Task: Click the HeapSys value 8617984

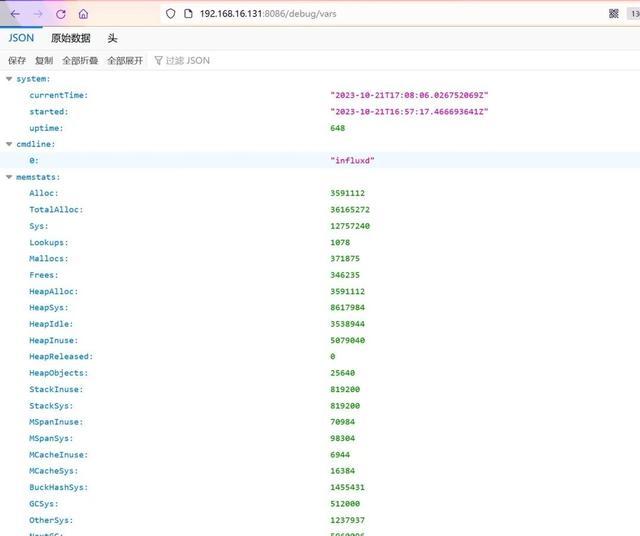Action: (x=347, y=307)
